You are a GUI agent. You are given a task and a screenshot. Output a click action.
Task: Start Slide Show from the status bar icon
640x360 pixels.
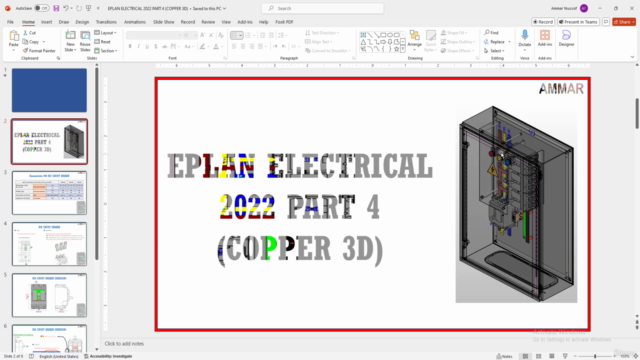[x=565, y=356]
